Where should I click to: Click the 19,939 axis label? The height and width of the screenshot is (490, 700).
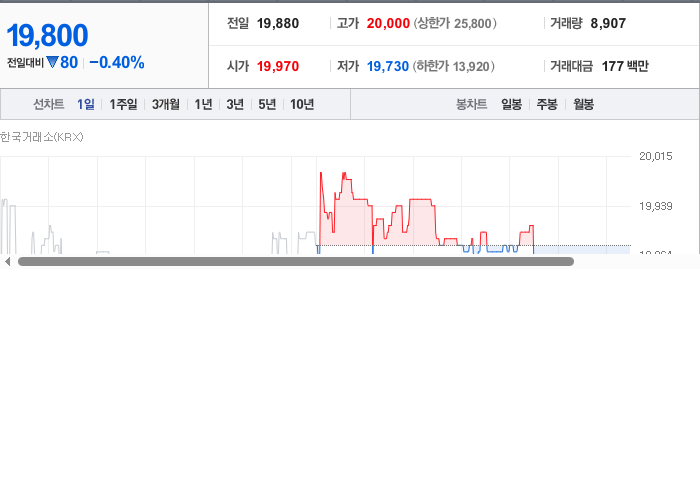coord(655,206)
